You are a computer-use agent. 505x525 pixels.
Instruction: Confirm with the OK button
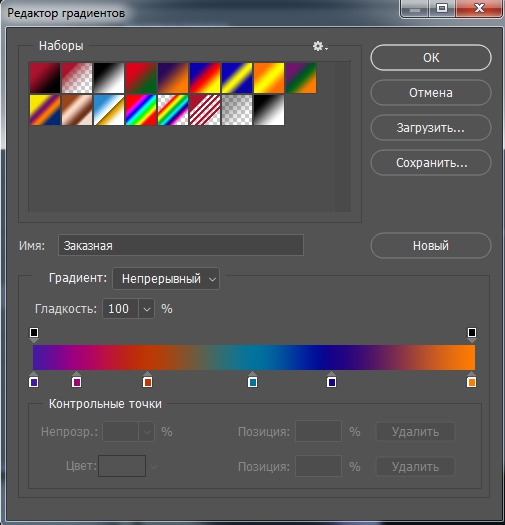click(x=431, y=58)
